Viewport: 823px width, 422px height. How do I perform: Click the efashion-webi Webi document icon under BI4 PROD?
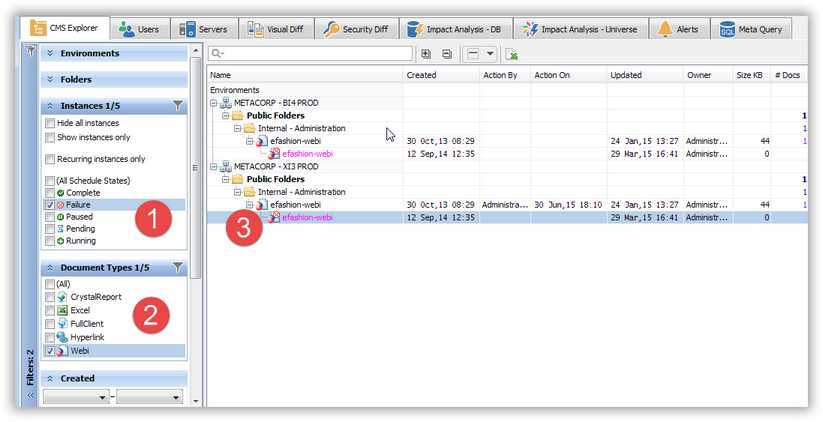pos(262,141)
